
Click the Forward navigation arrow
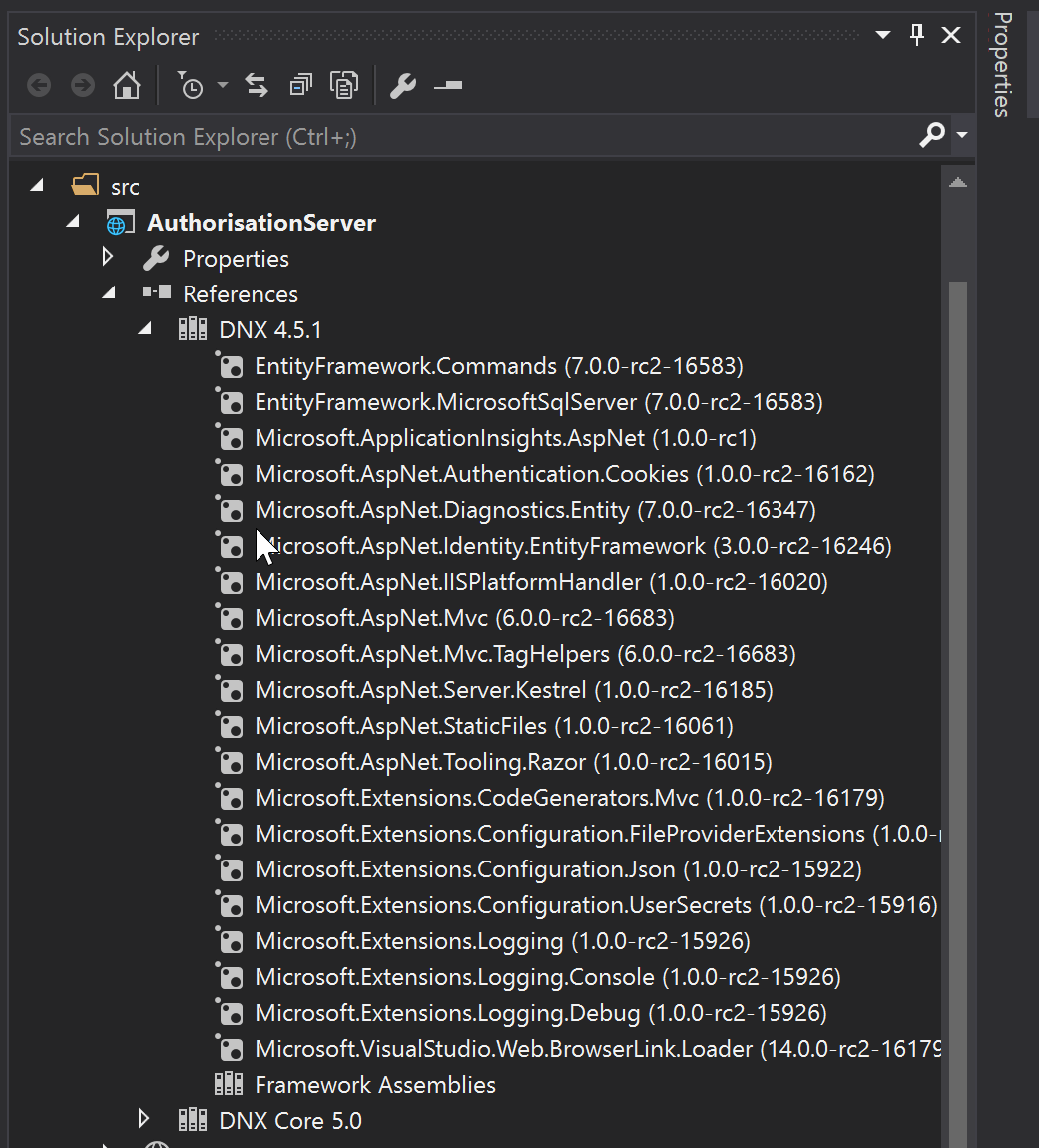pos(83,86)
